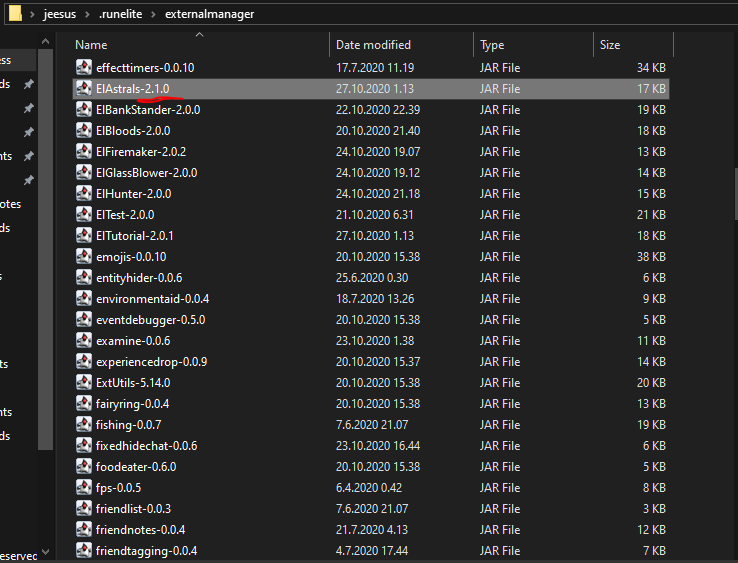Select the ElTutorial-2.0.1 file name
The image size is (738, 563).
pyautogui.click(x=135, y=236)
